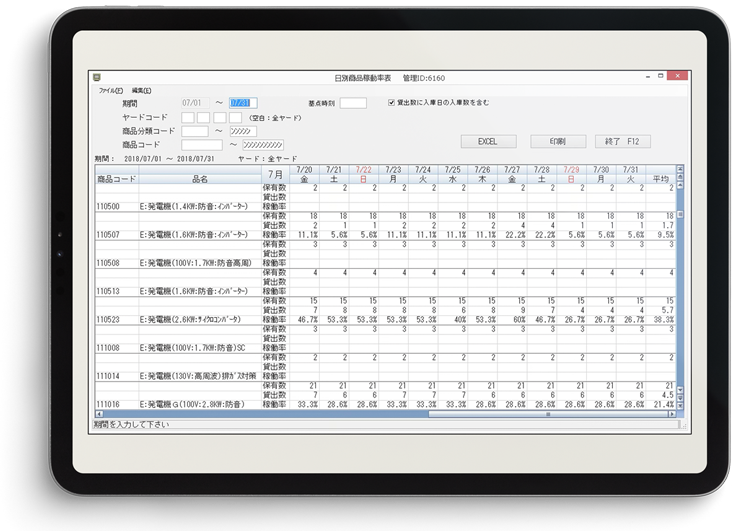This screenshot has width=734, height=531.
Task: Click the second ヤードコード box
Action: click(x=204, y=118)
